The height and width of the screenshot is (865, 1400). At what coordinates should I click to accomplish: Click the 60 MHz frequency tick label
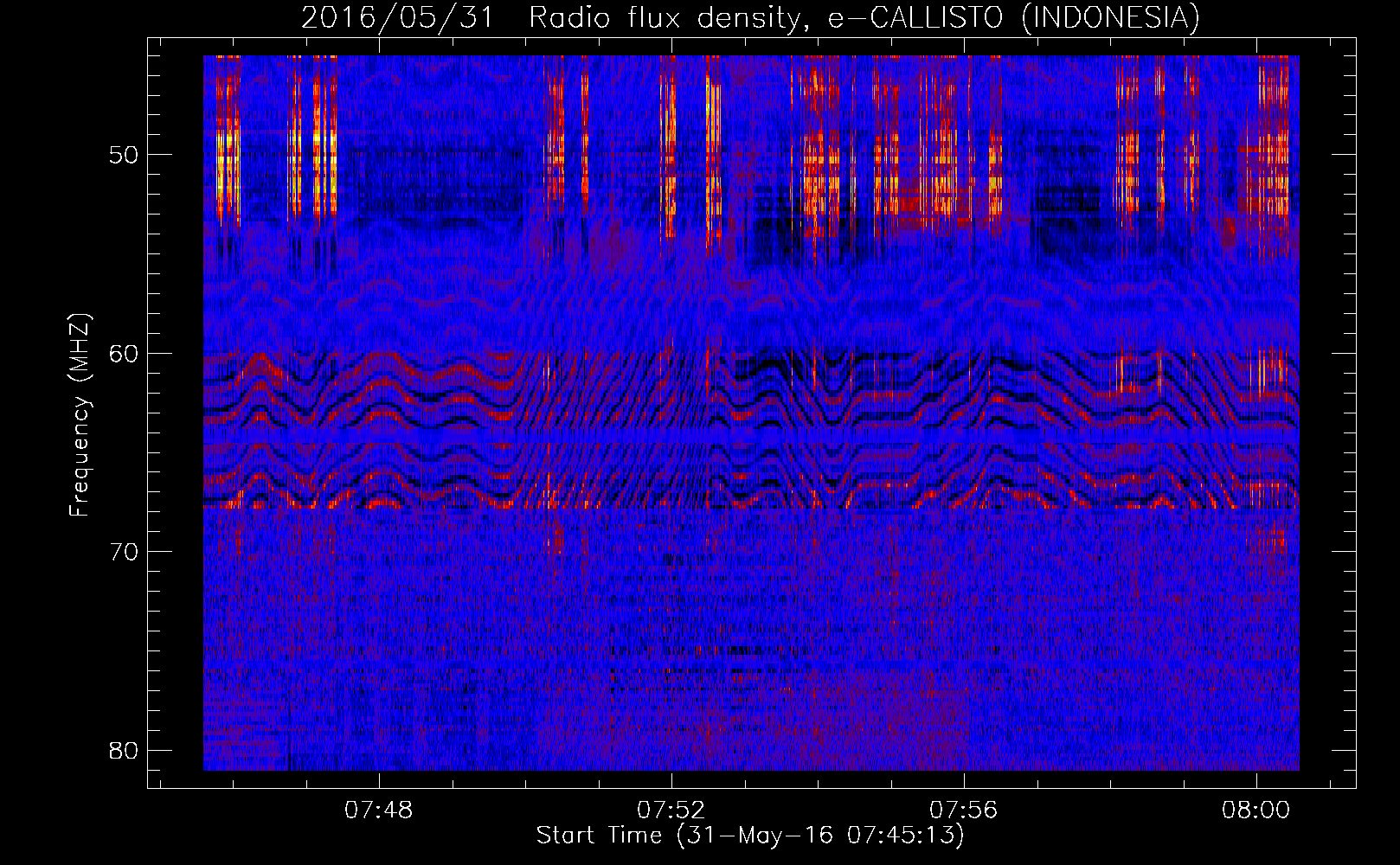pos(123,354)
